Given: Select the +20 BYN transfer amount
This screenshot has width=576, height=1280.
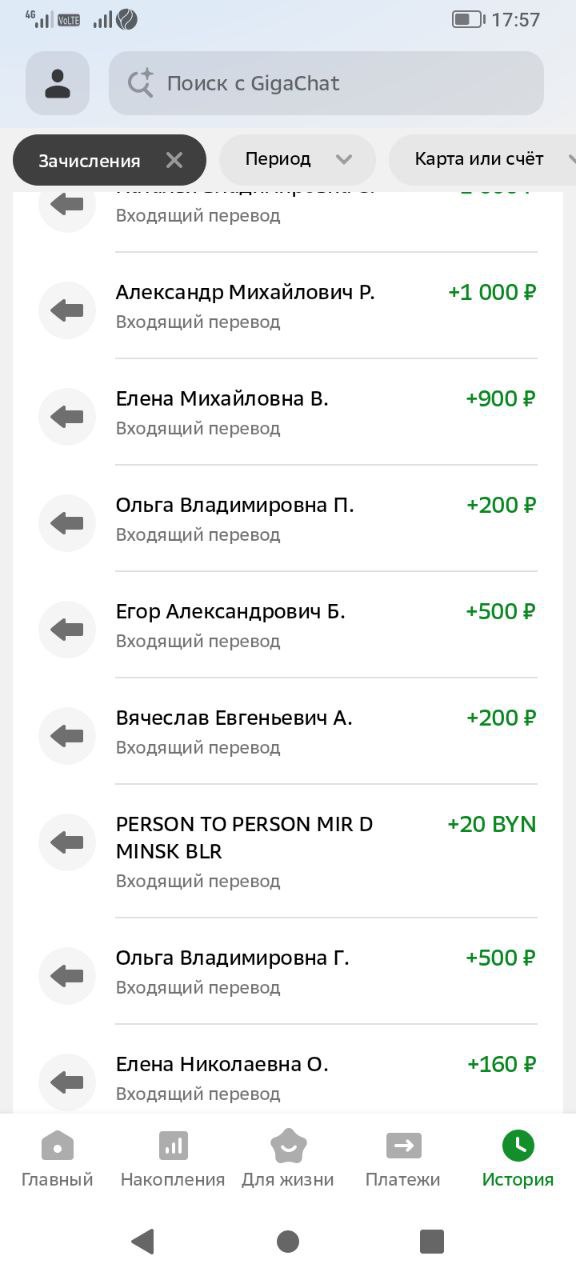Looking at the screenshot, I should 492,824.
